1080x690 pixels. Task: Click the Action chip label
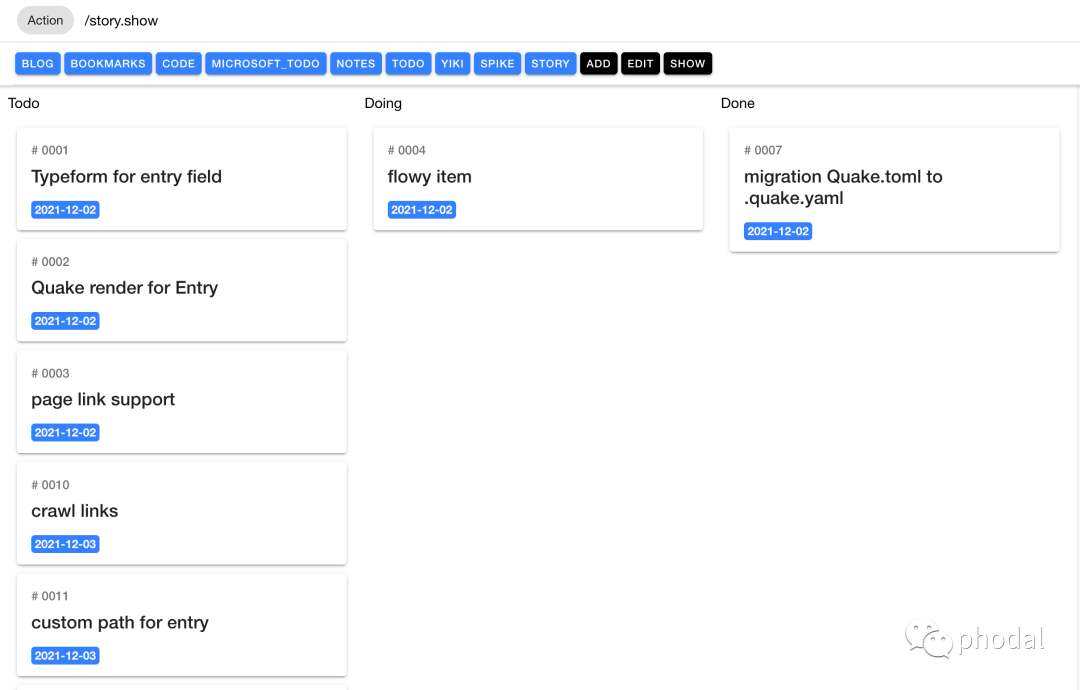click(45, 20)
